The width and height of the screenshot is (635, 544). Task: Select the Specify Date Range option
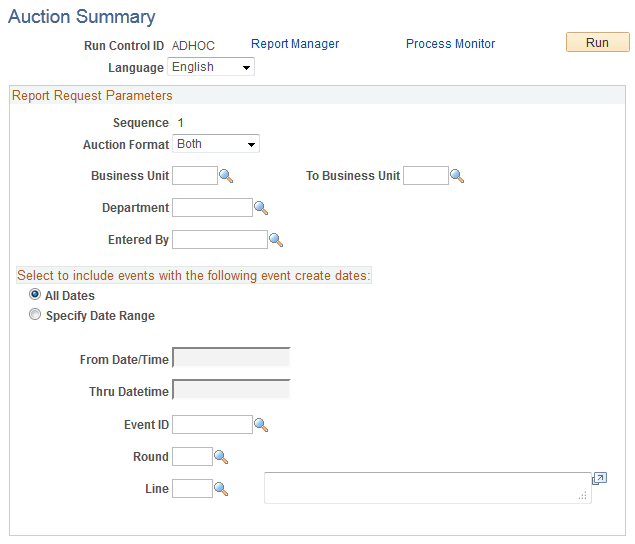coord(35,314)
